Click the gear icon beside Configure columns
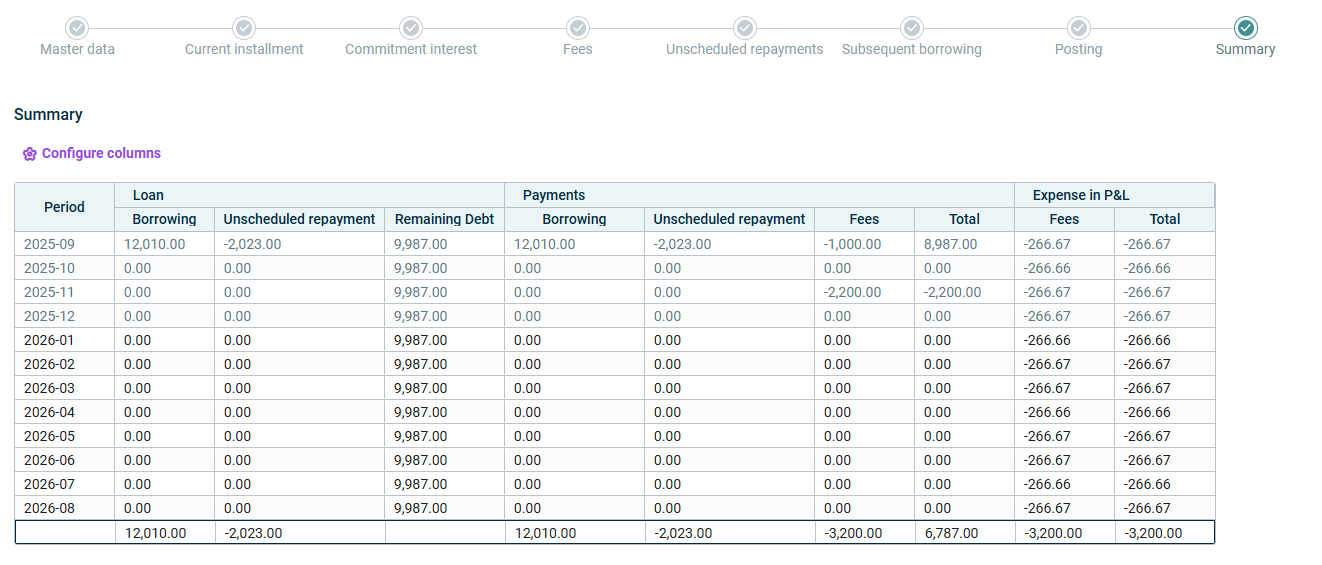This screenshot has height=565, width=1322. (x=30, y=154)
